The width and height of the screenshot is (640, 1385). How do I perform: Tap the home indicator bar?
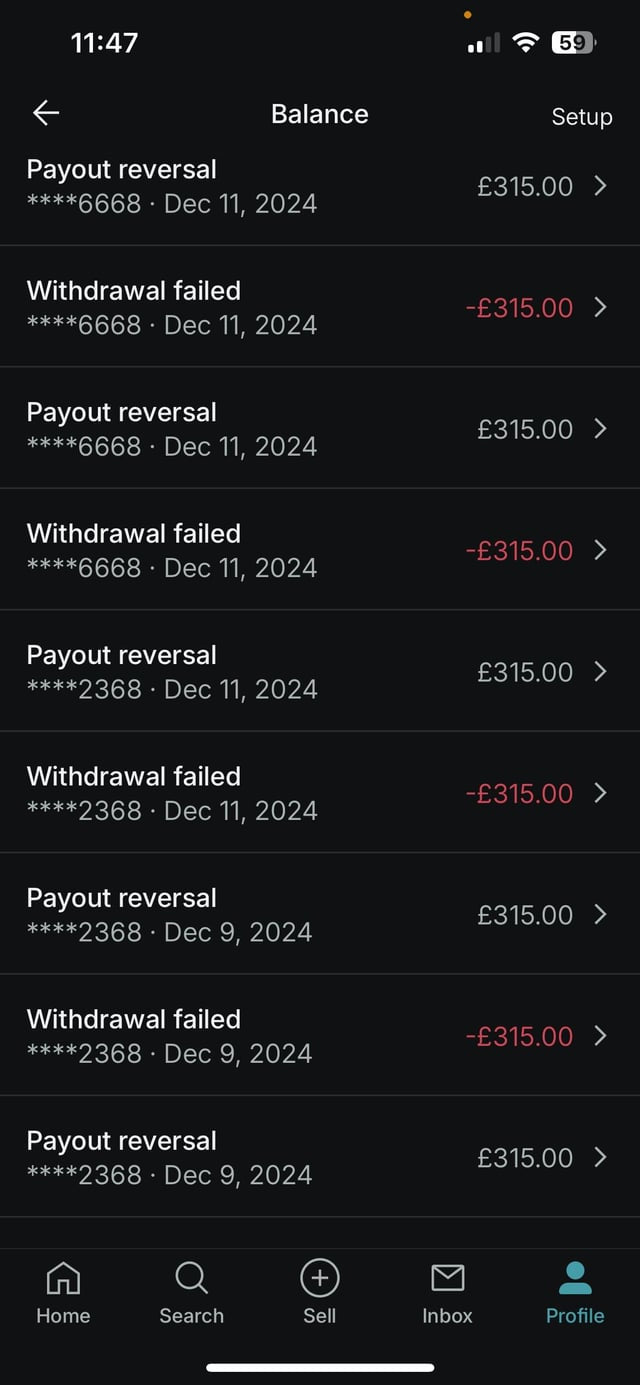320,1367
